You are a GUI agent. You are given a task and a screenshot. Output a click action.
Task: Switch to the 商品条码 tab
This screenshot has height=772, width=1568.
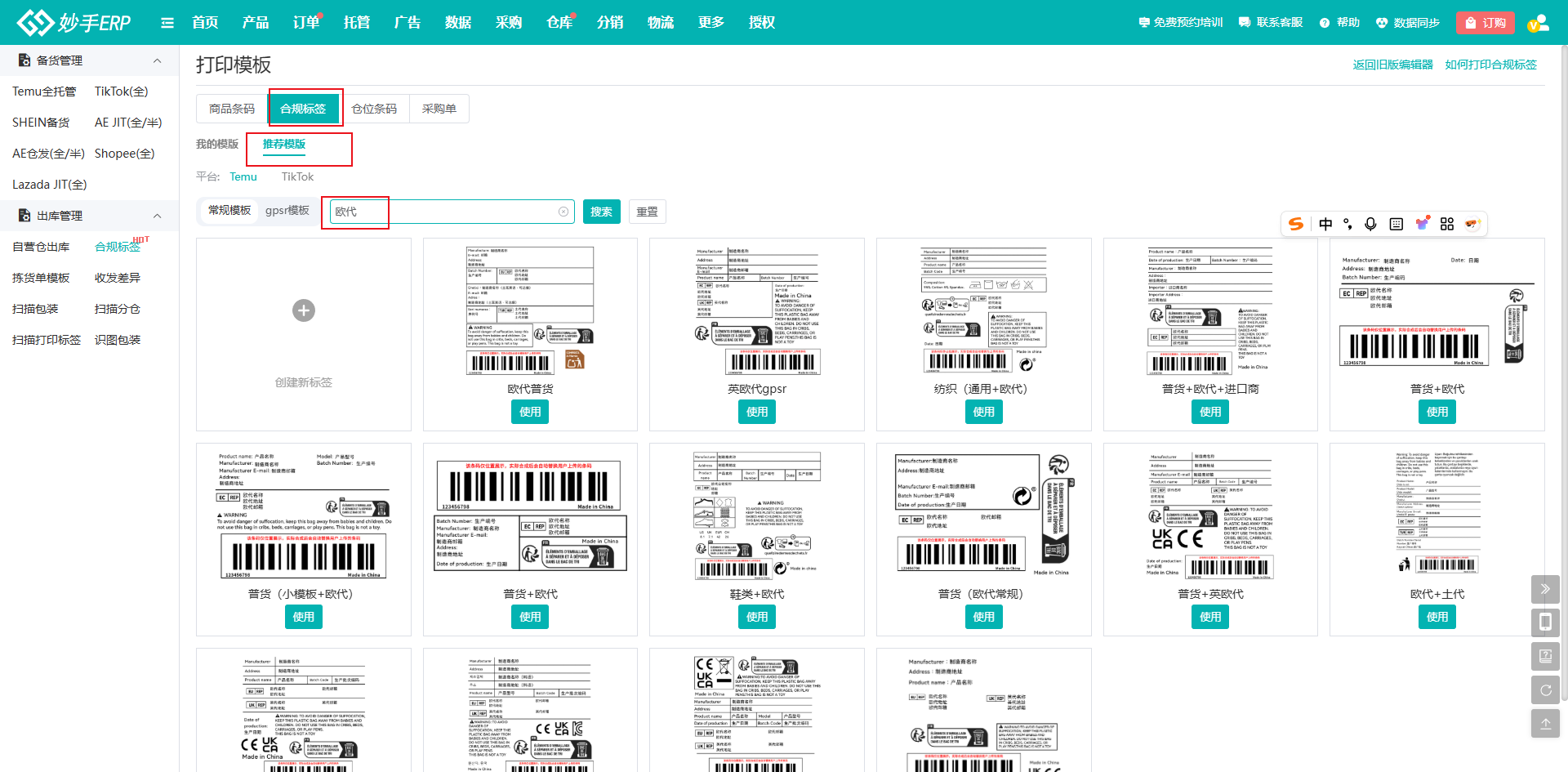(232, 109)
